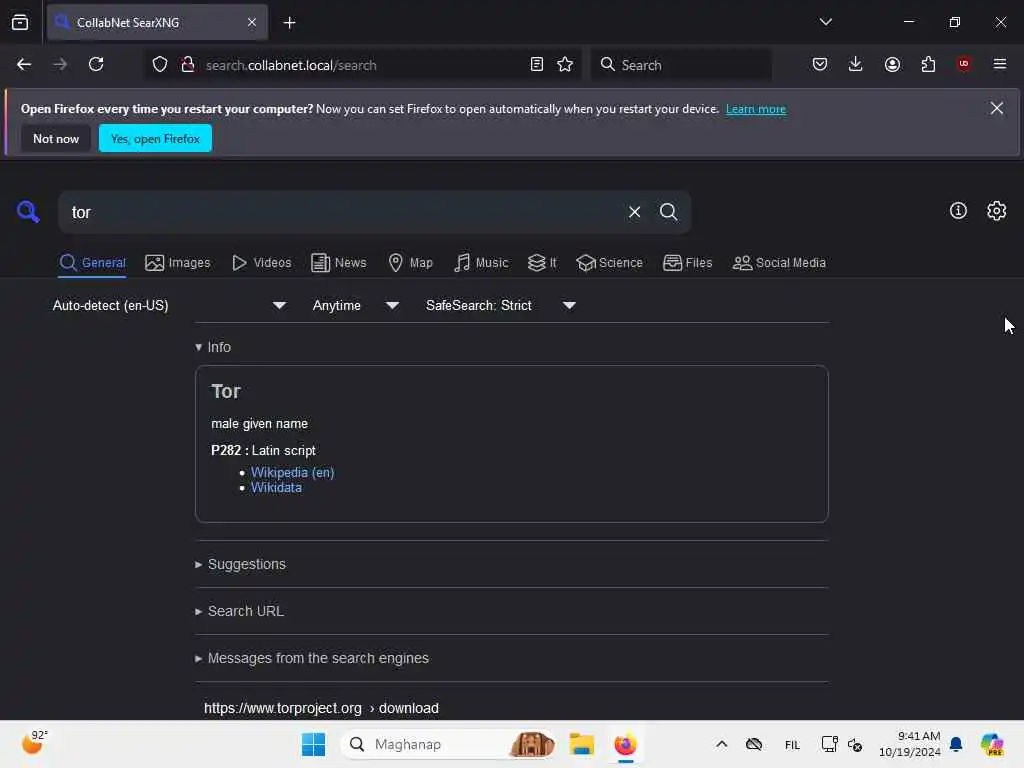Screen dimensions: 1024x768
Task: Switch to the It category
Action: (543, 263)
